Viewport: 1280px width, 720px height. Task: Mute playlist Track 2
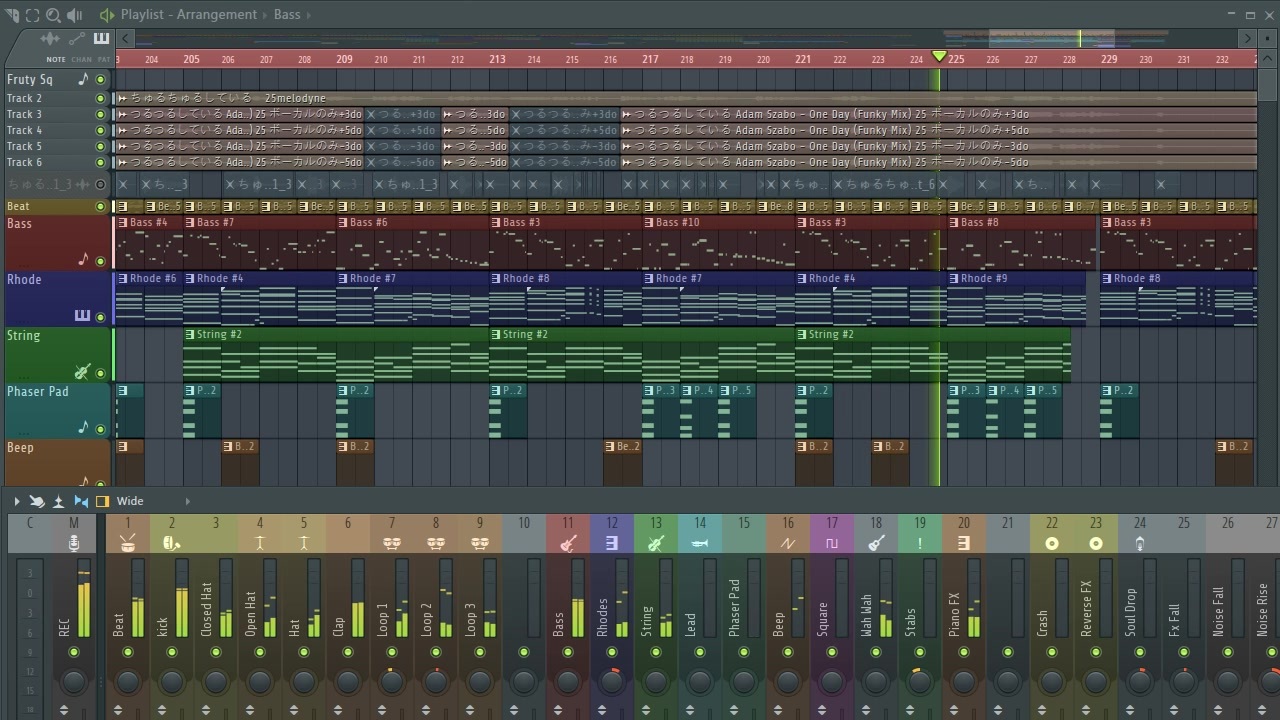tap(100, 98)
